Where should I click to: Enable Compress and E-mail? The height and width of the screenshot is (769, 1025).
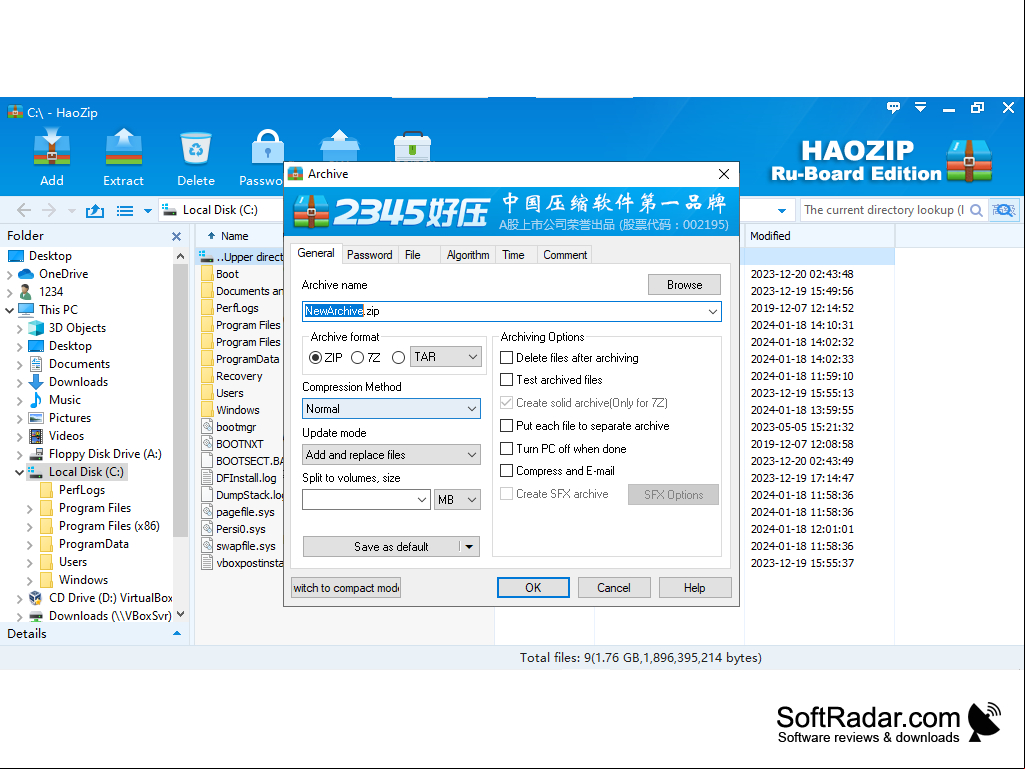coord(506,471)
